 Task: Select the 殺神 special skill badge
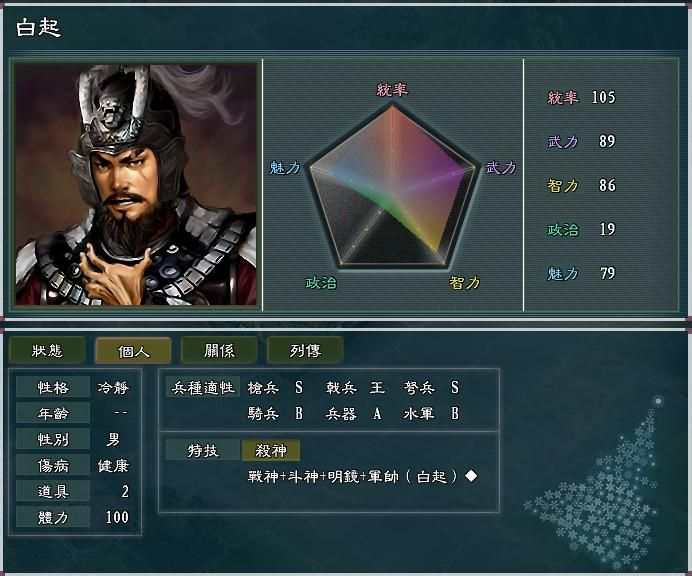click(x=271, y=450)
